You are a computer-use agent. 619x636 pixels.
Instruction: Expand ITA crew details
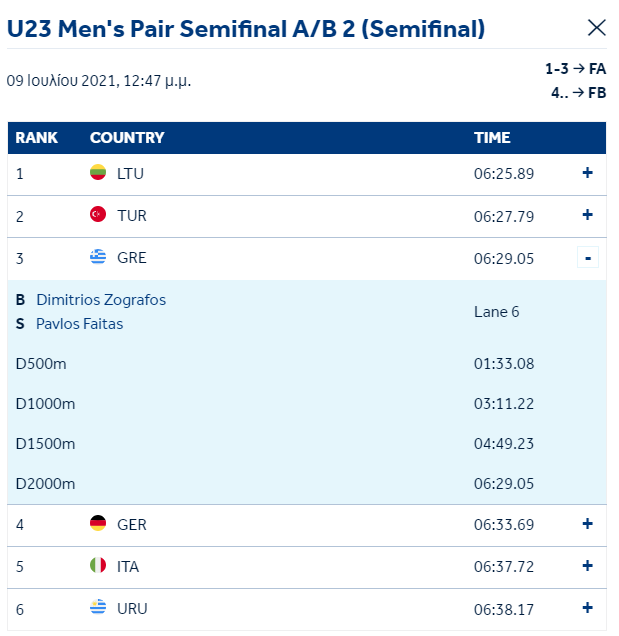[x=587, y=566]
